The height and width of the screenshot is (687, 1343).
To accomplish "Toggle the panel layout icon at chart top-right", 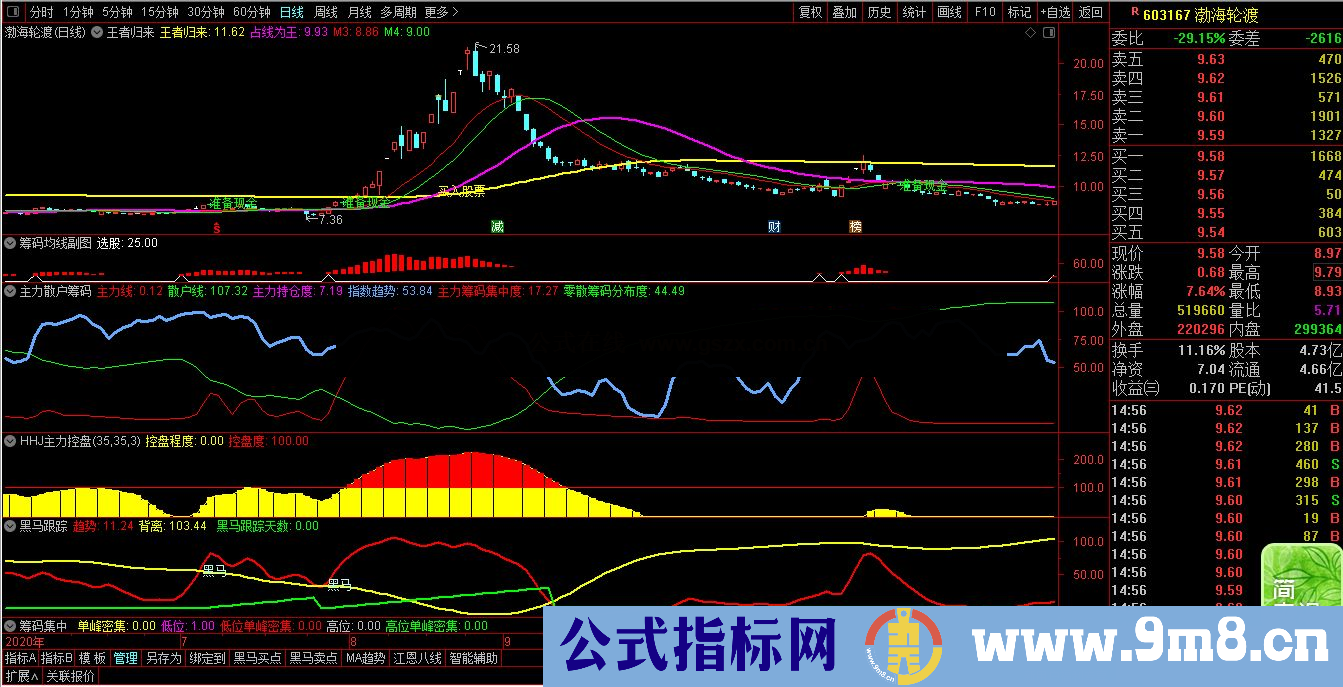I will pyautogui.click(x=1047, y=33).
